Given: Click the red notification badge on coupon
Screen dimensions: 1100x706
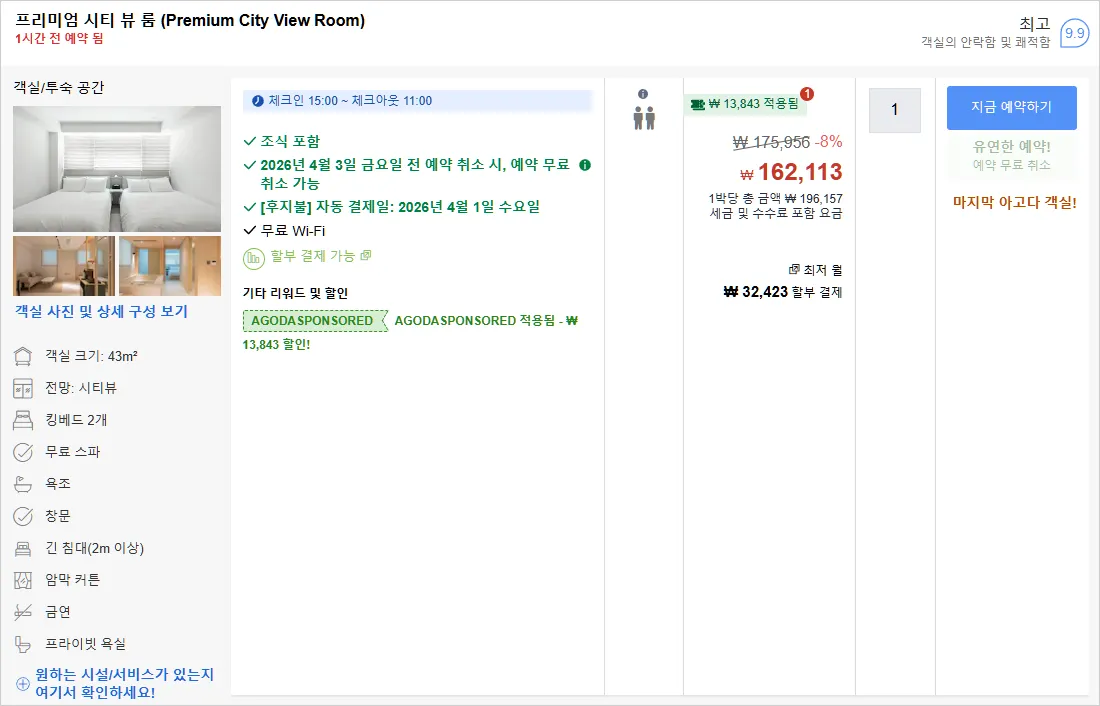Looking at the screenshot, I should coord(807,94).
